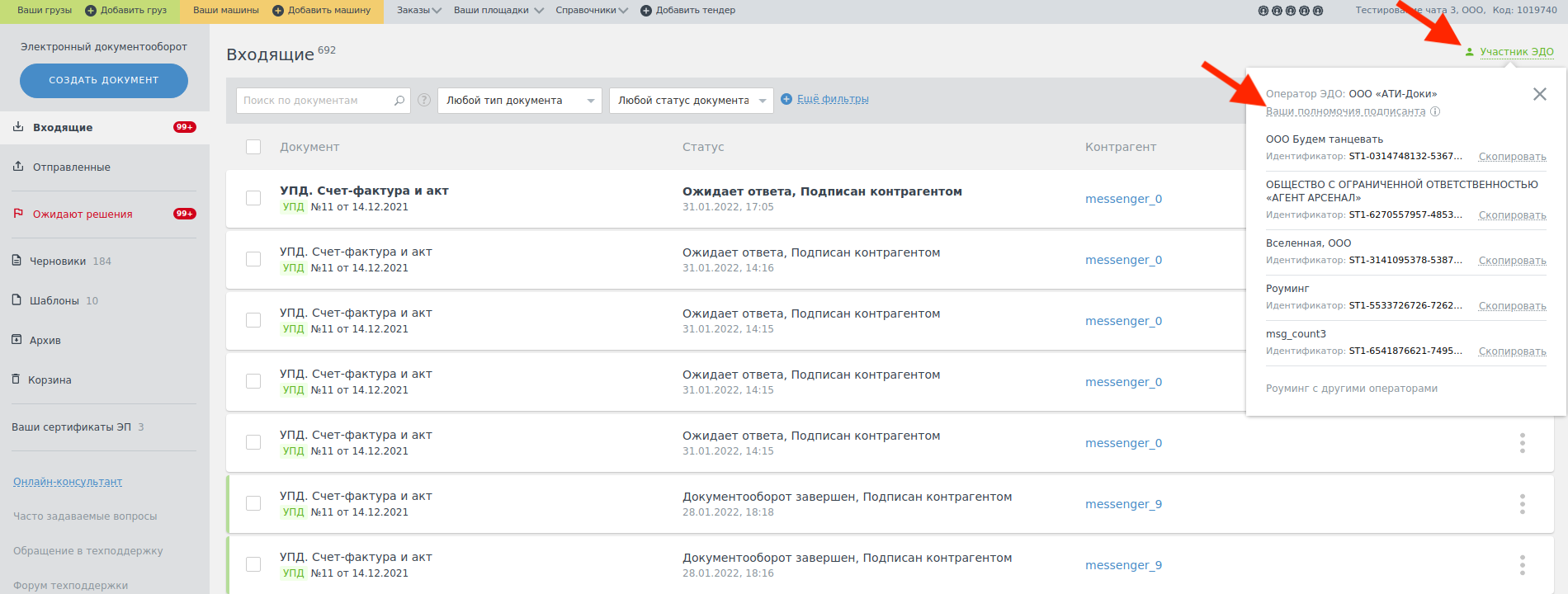The image size is (1568, 594).
Task: Check the box for the 28.01.2022 18:18 document
Action: (x=253, y=503)
